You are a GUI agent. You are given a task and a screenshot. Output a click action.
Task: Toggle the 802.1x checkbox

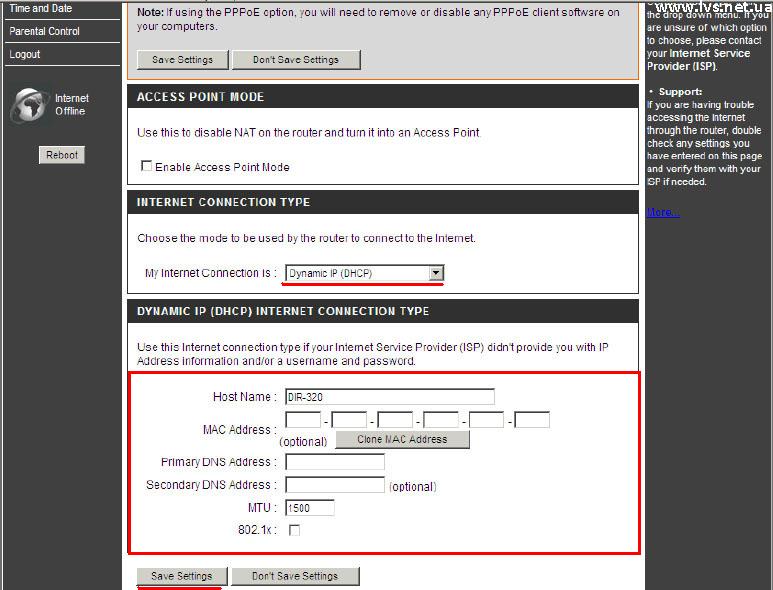click(x=294, y=530)
